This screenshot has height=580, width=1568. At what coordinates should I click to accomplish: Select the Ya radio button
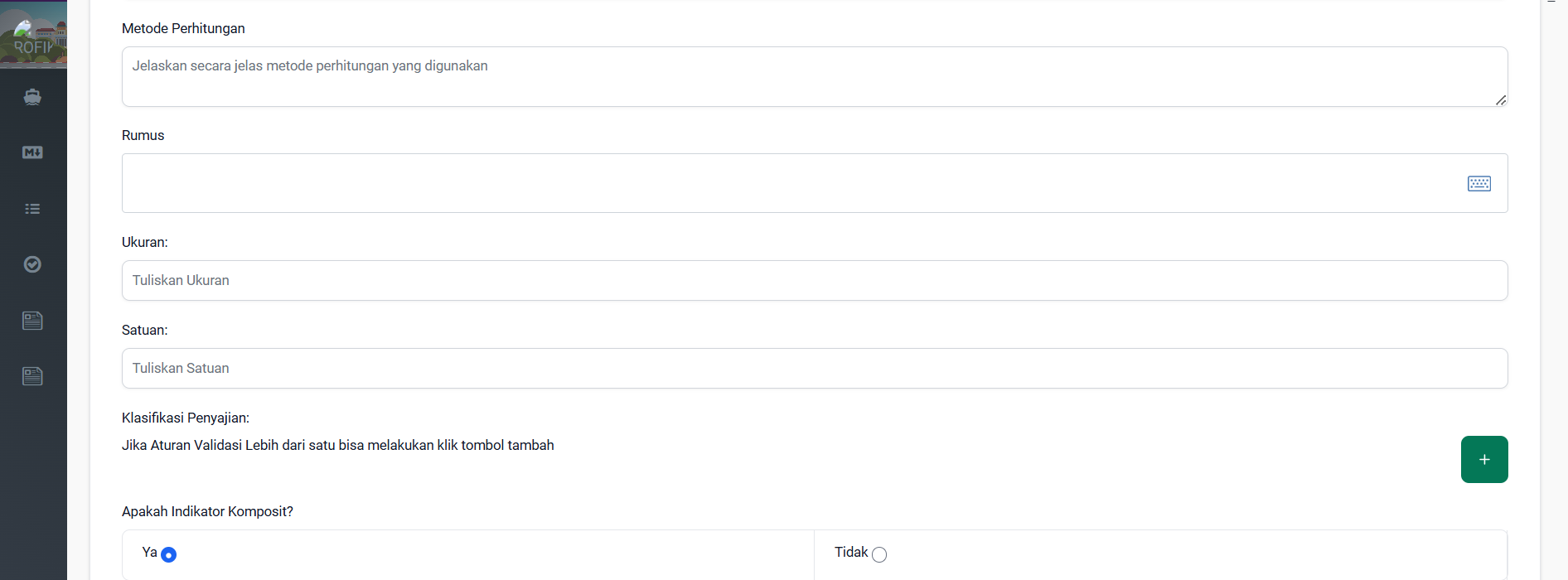point(168,555)
